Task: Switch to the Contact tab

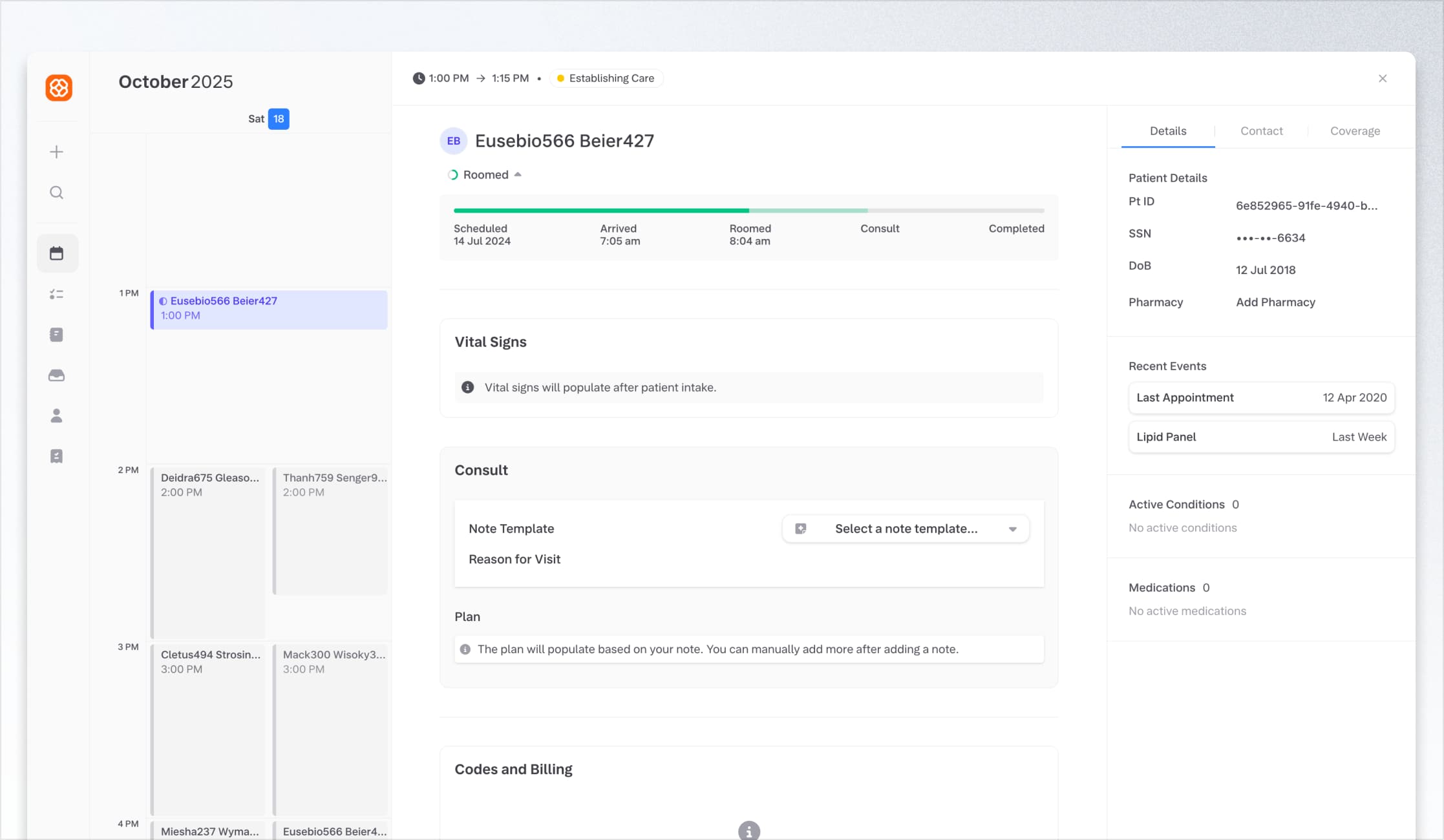Action: pos(1261,131)
